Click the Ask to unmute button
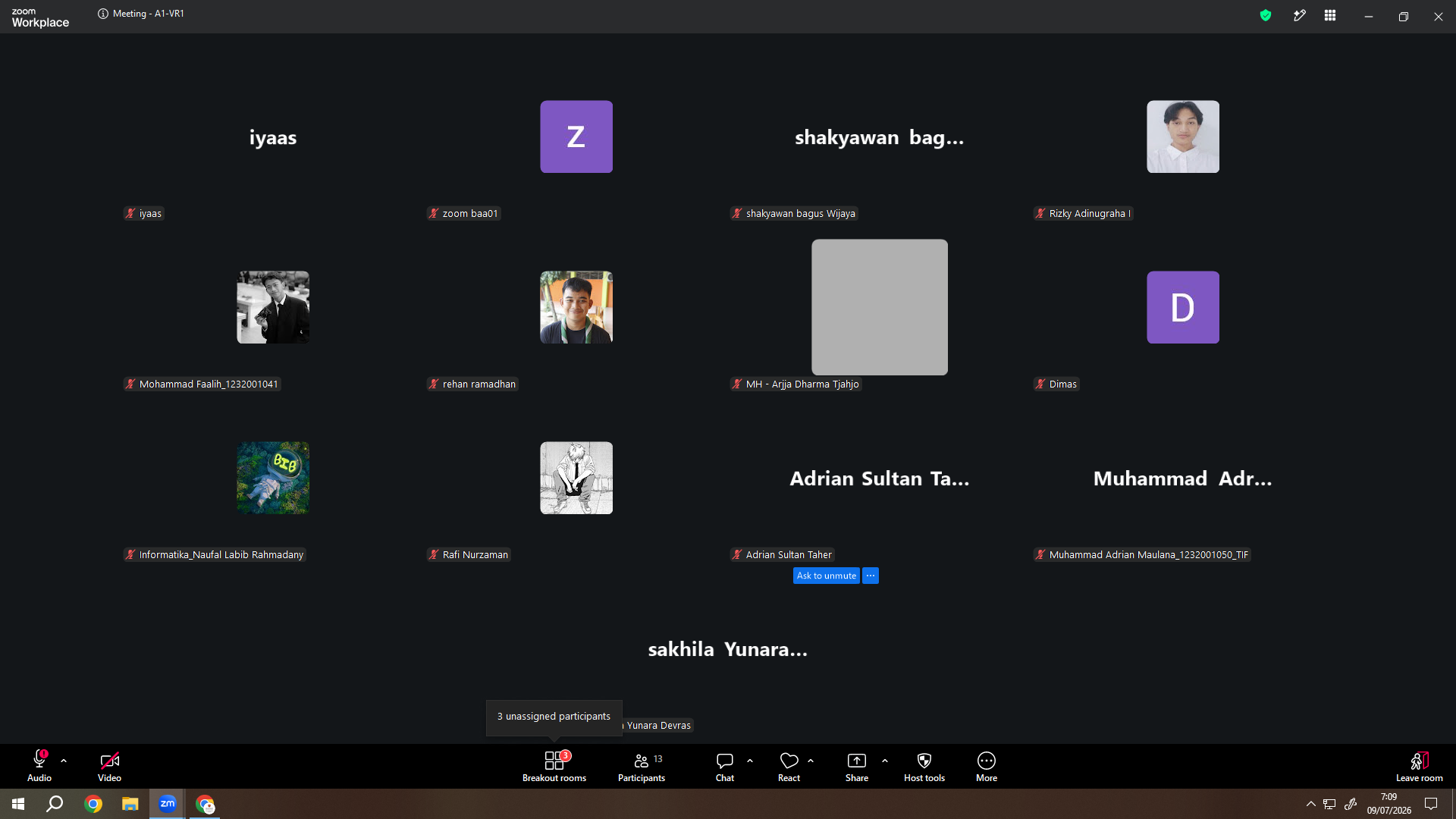This screenshot has height=819, width=1456. [x=827, y=576]
